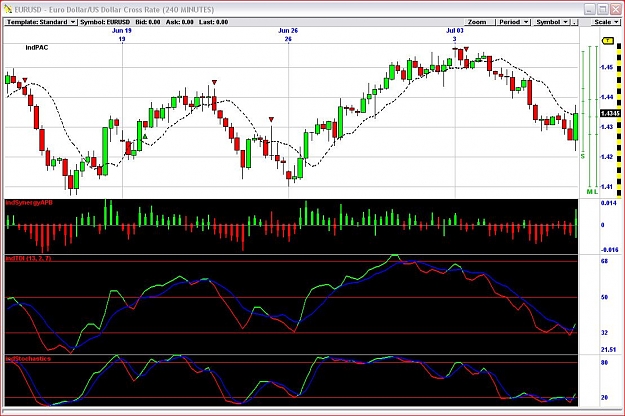Click the Symbol: EURUSD text in toolbar

point(105,22)
